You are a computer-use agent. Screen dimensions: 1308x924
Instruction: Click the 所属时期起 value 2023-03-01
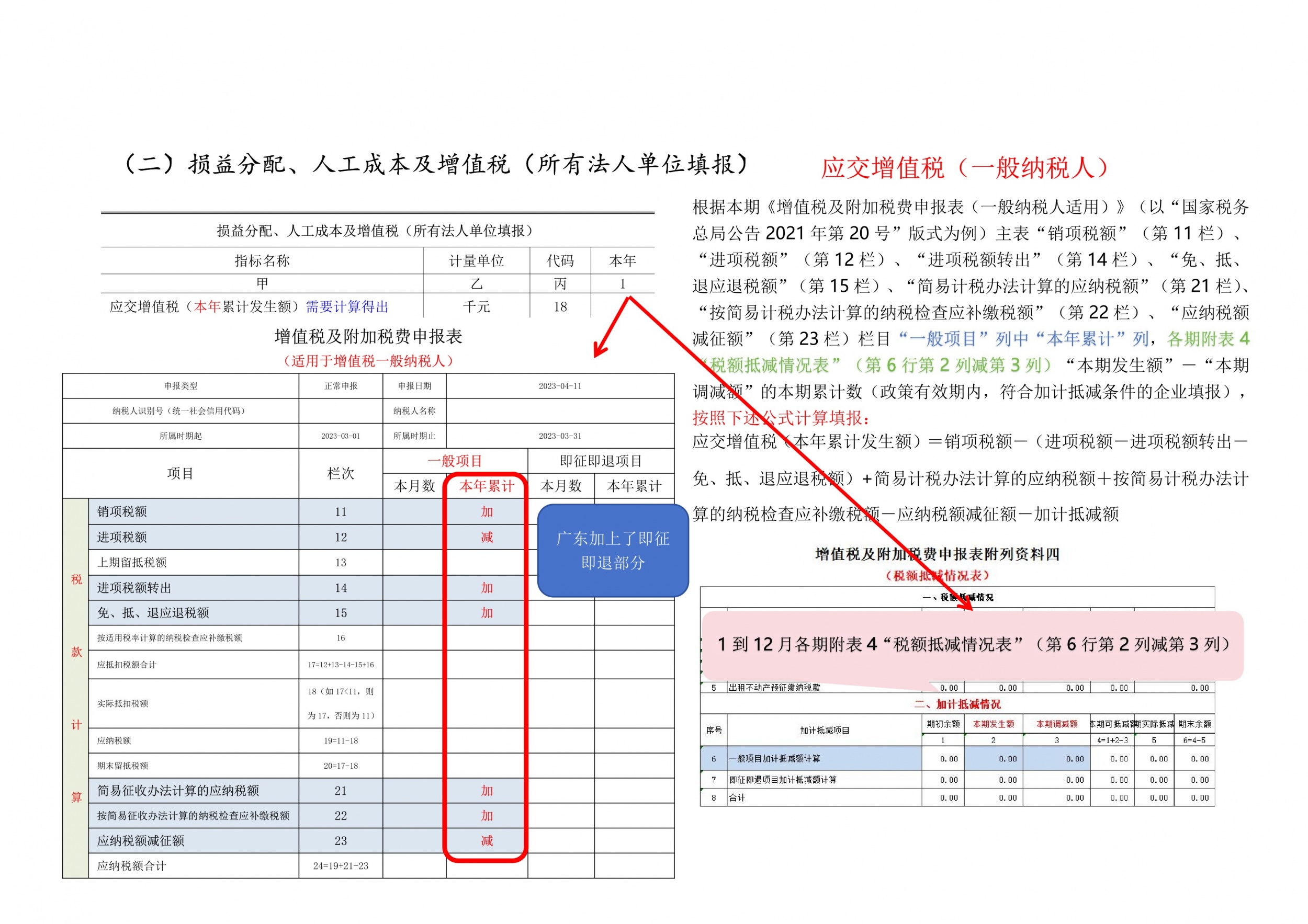(340, 436)
